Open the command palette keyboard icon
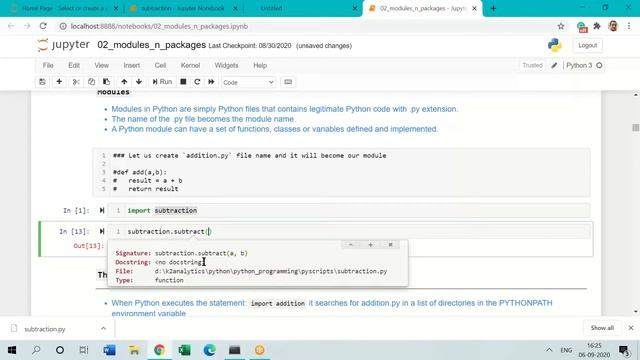Screen dimensions: 640x360 288,82
